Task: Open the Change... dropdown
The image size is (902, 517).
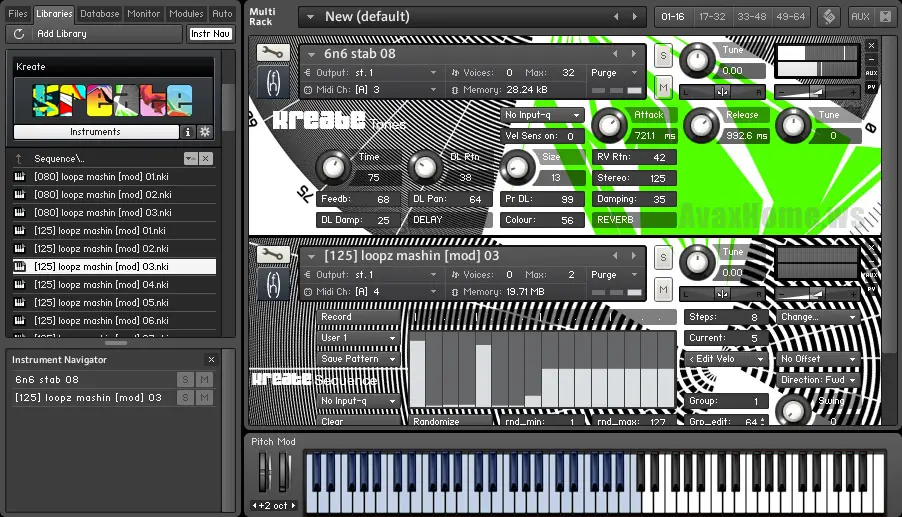Action: pos(817,317)
